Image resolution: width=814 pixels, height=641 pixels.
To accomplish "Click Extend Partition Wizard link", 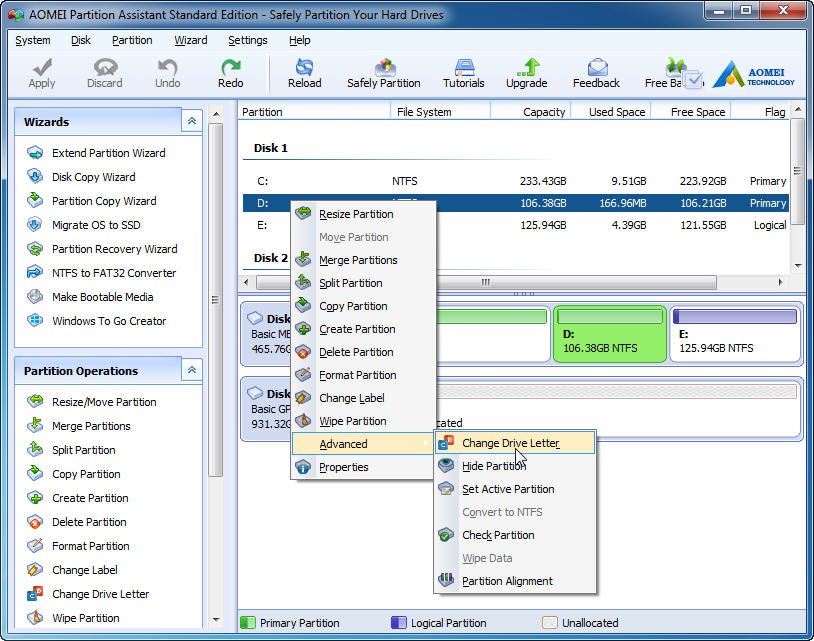I will point(108,153).
